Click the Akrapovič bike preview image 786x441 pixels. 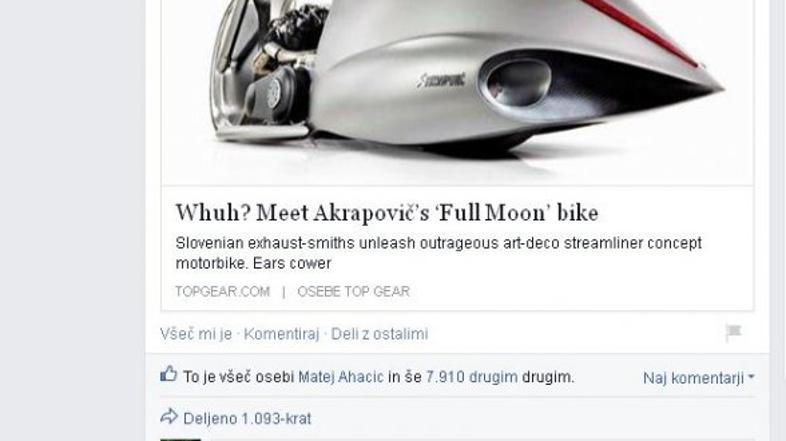(x=457, y=92)
